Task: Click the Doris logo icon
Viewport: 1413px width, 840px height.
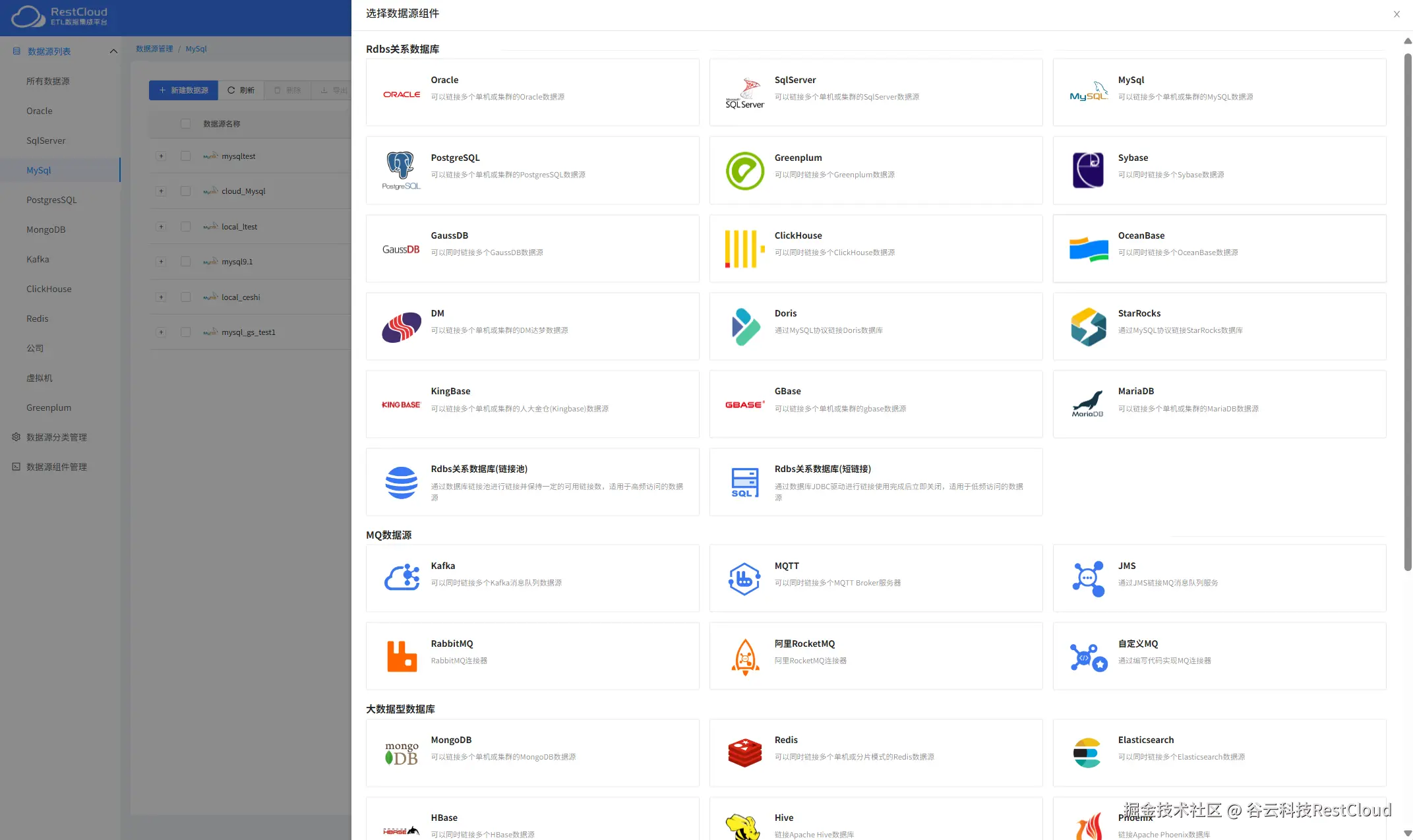Action: (x=745, y=326)
